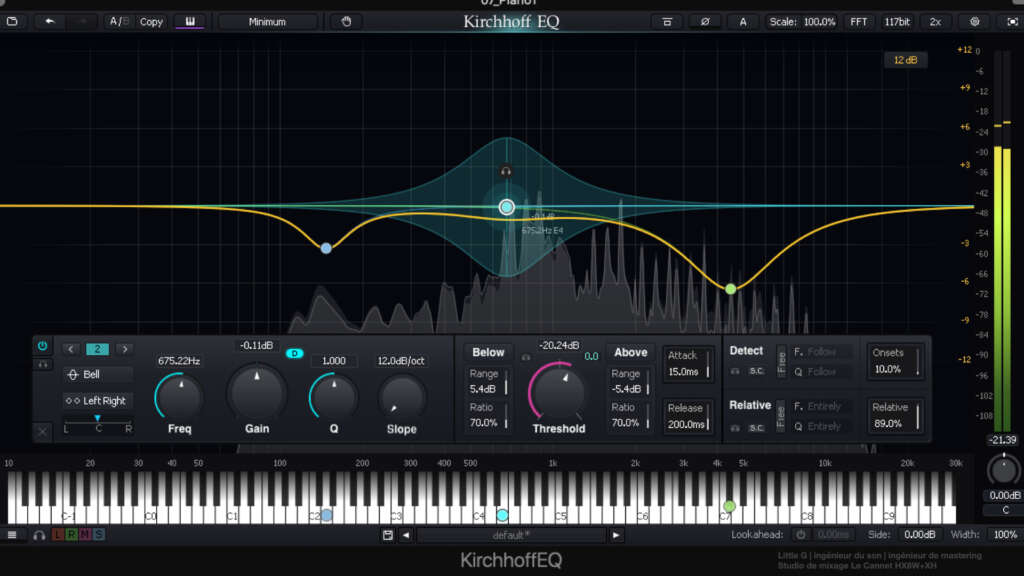
Task: Go to the next preset arrow
Action: tap(615, 536)
